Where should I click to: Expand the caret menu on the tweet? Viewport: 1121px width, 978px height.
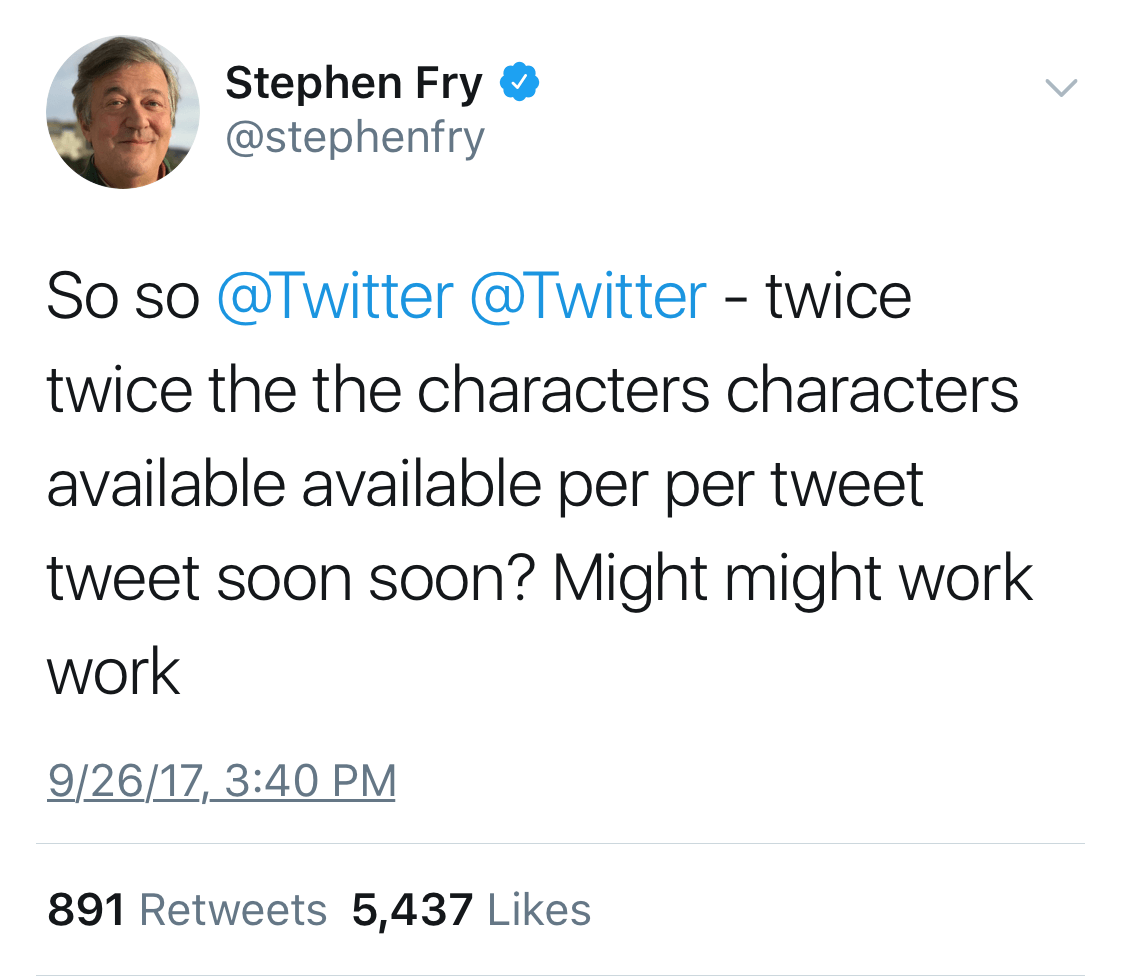(x=1061, y=88)
